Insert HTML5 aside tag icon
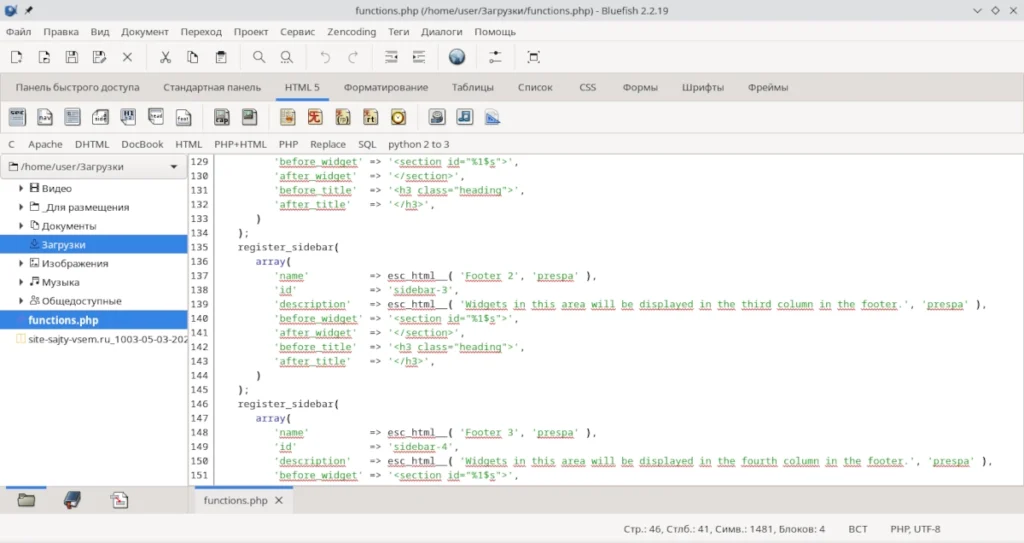1024x543 pixels. [x=101, y=117]
